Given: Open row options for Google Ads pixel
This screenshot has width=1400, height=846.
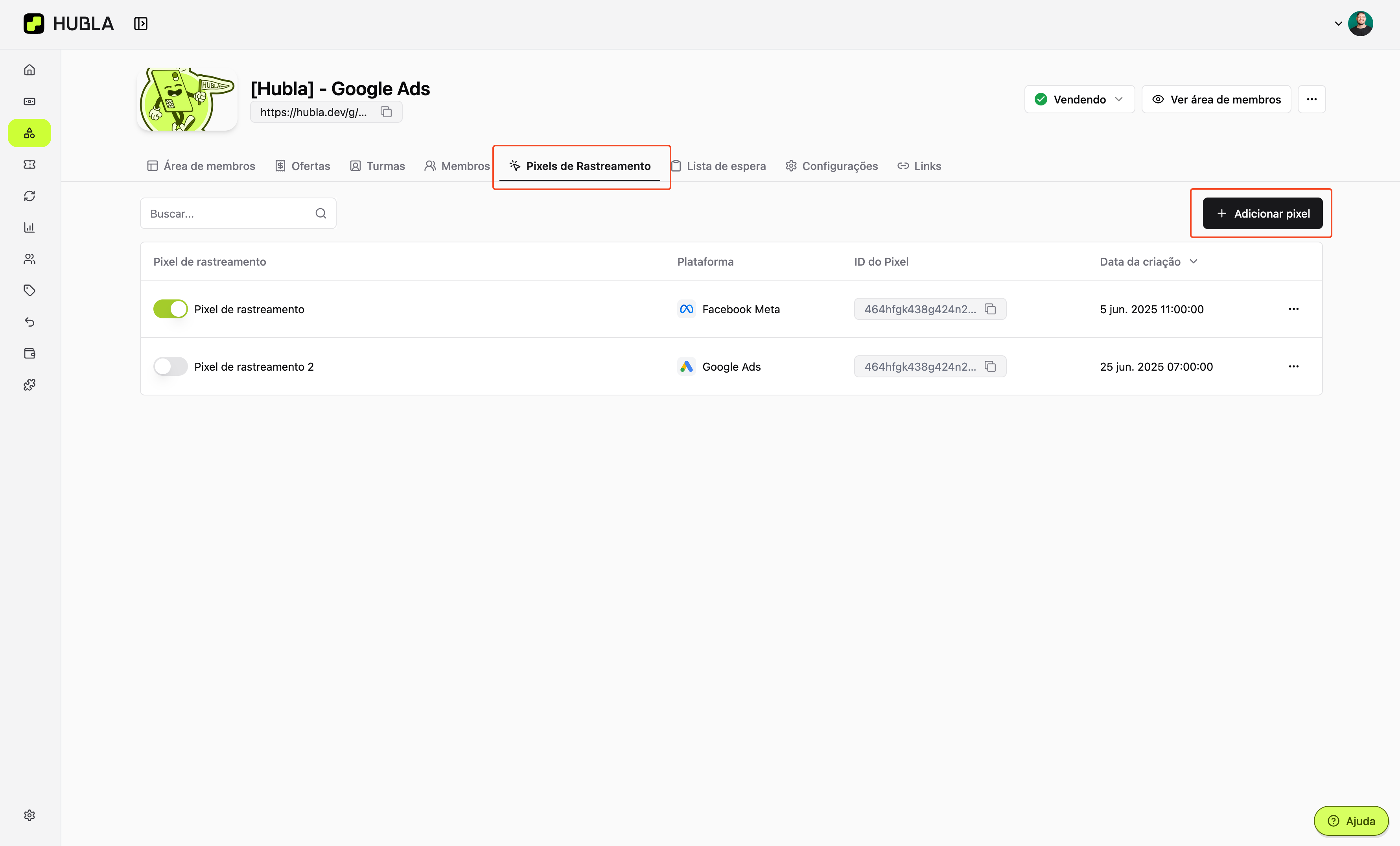Looking at the screenshot, I should tap(1293, 367).
